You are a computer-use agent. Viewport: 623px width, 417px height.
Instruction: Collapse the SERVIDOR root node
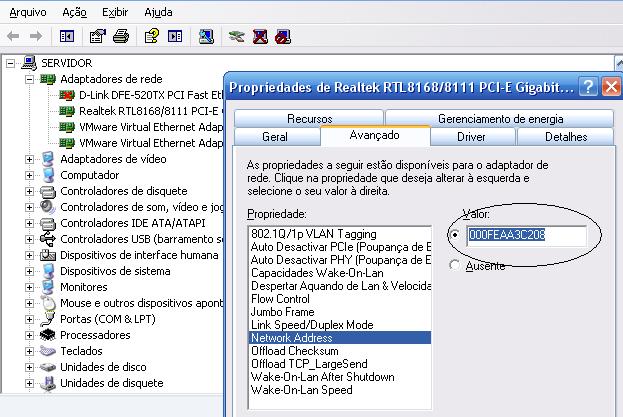click(x=10, y=64)
